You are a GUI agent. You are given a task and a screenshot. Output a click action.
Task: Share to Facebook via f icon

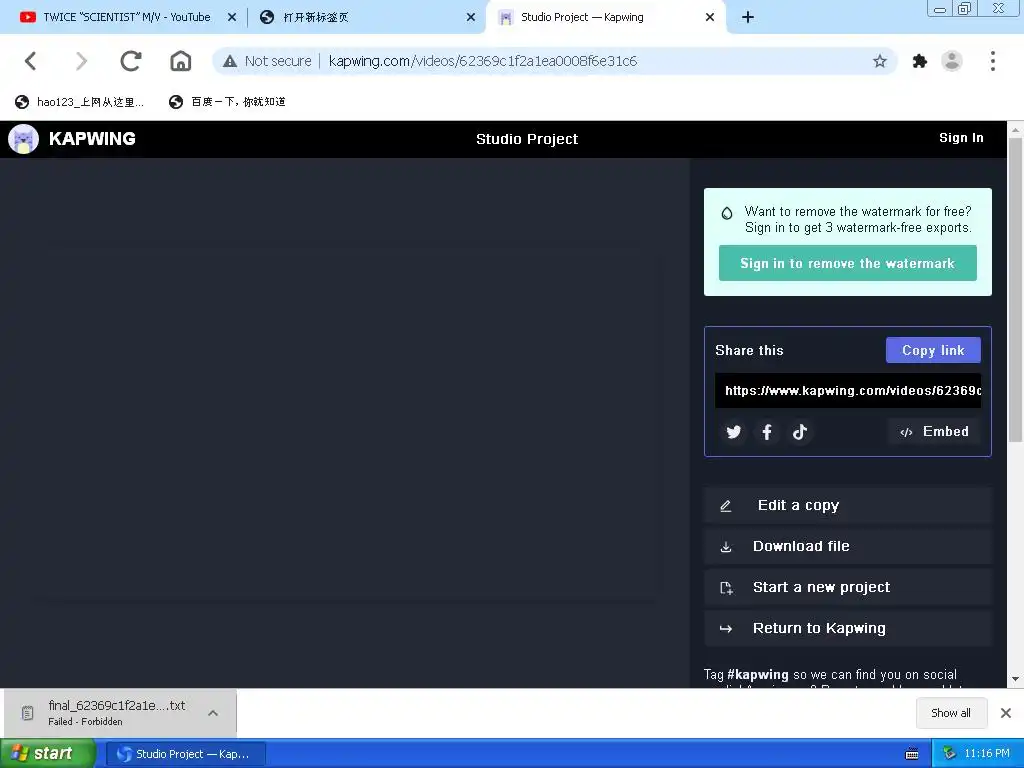pos(767,432)
